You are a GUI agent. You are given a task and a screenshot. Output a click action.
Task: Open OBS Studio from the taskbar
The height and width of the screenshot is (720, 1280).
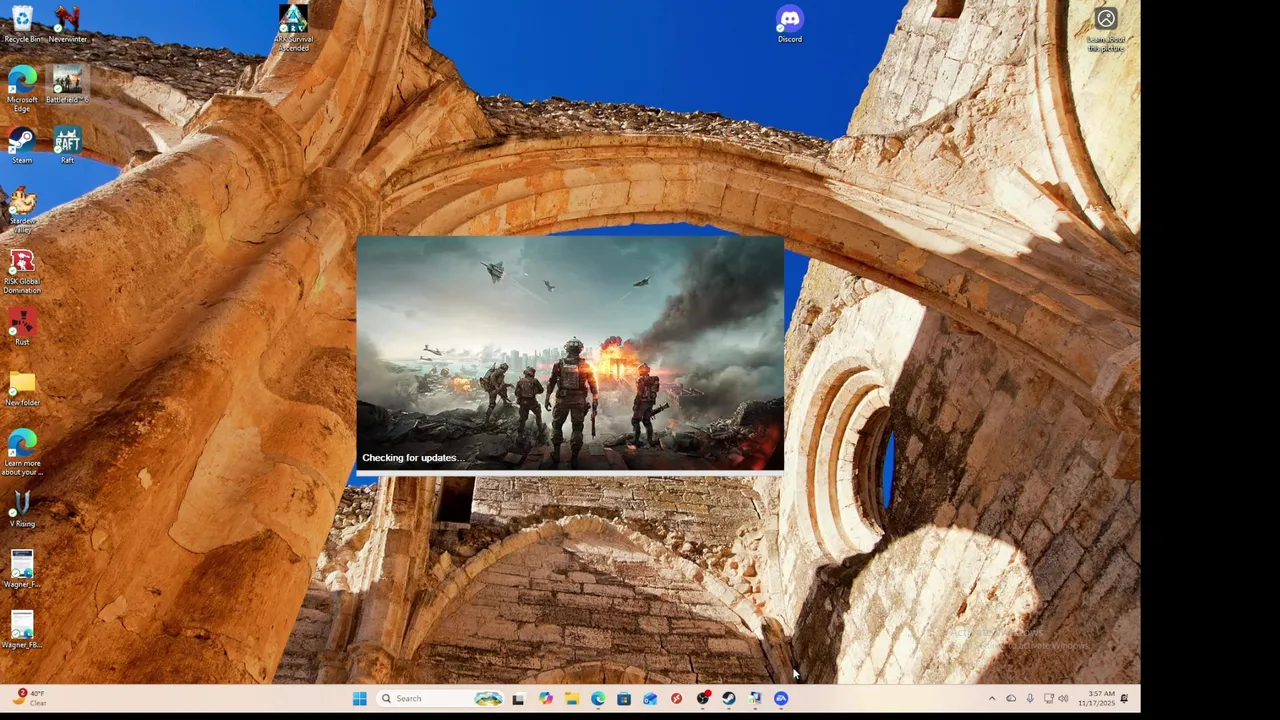pyautogui.click(x=703, y=698)
